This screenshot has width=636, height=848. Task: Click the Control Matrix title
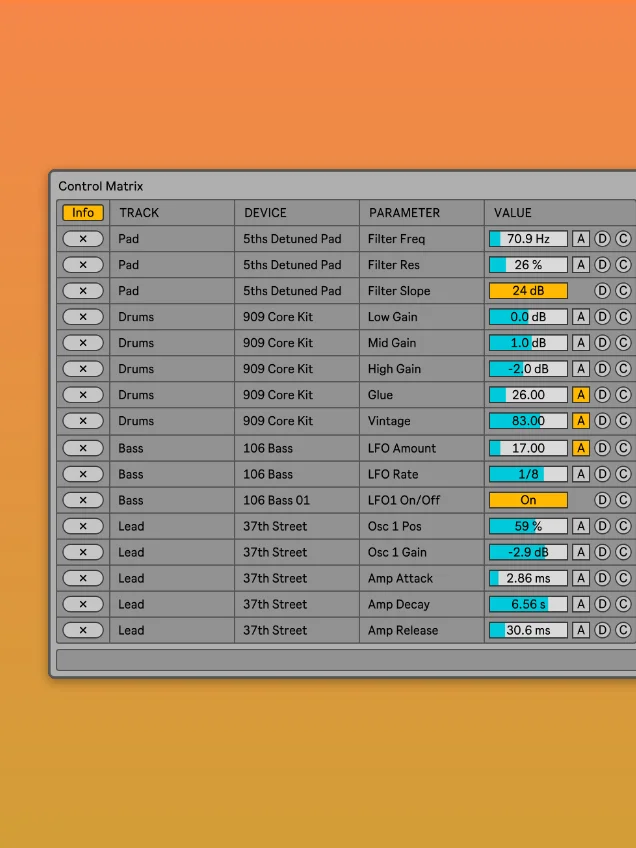[x=101, y=186]
